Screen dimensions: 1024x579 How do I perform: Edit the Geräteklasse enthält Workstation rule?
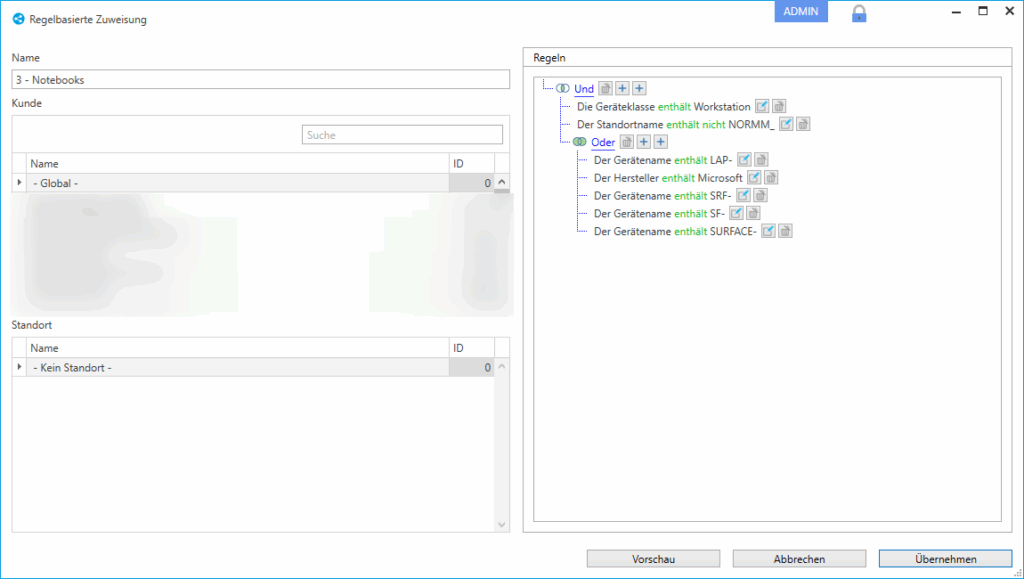[762, 106]
